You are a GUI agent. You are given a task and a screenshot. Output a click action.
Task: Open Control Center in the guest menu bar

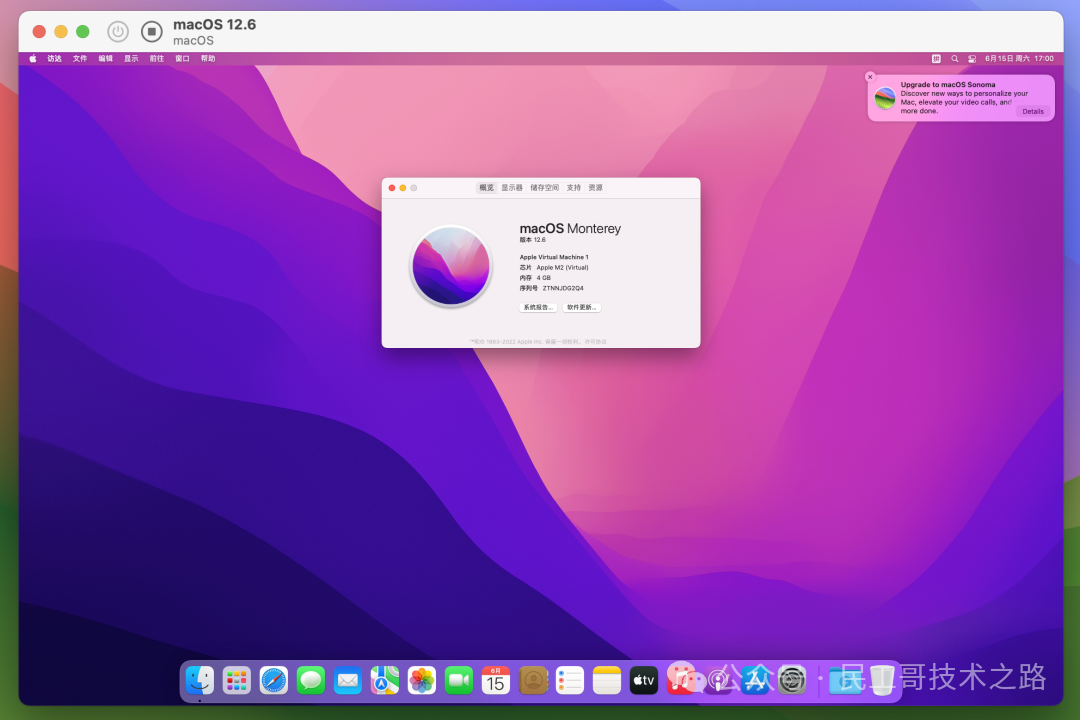click(972, 59)
